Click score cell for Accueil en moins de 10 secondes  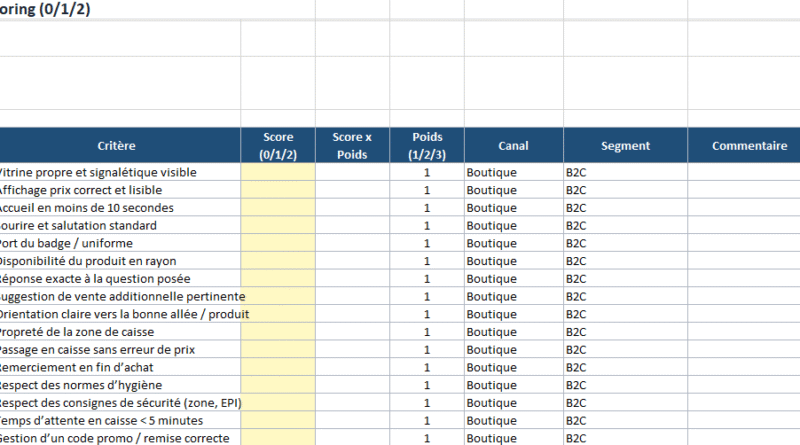point(278,208)
